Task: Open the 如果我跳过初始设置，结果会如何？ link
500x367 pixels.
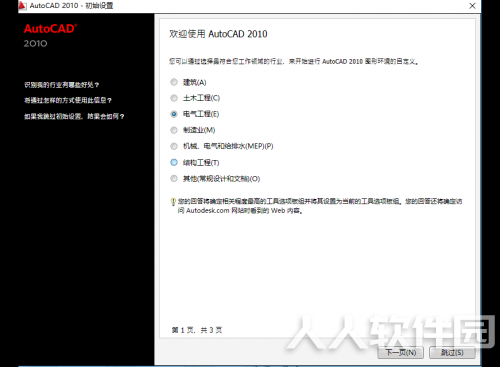Action: pyautogui.click(x=74, y=116)
